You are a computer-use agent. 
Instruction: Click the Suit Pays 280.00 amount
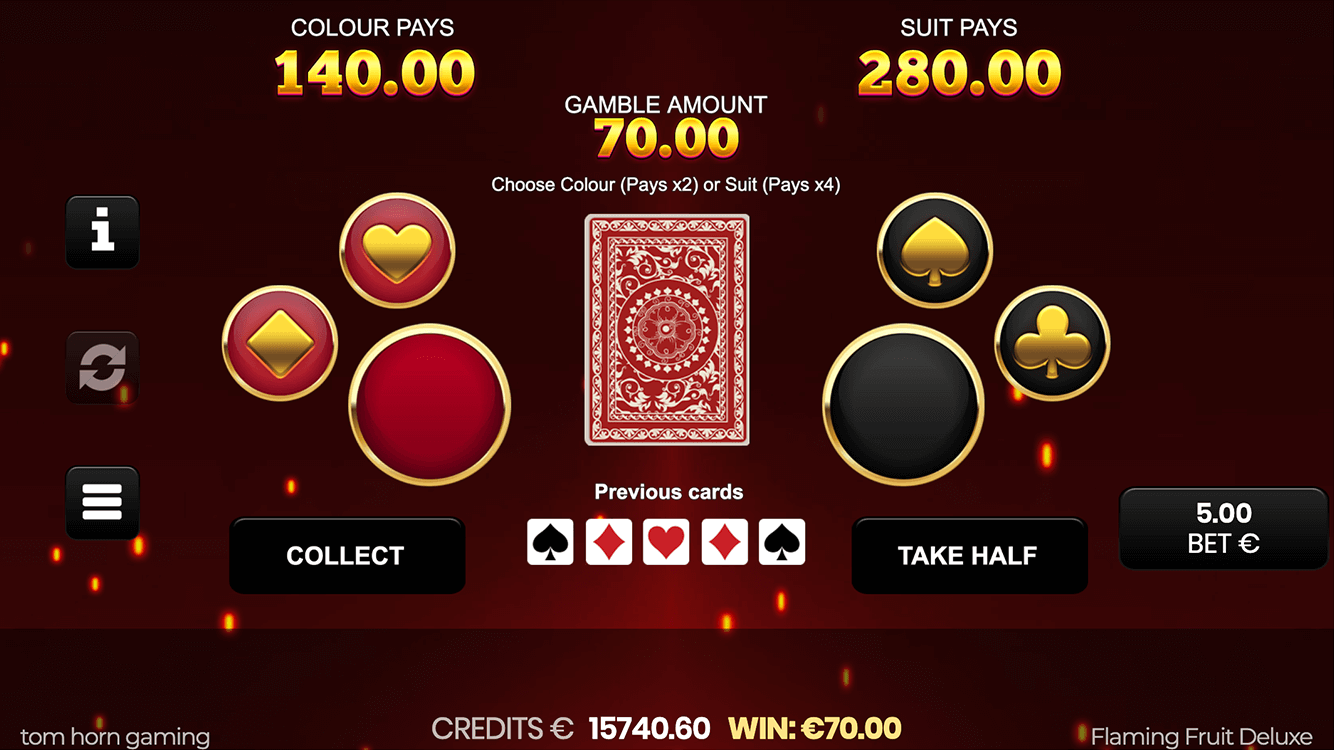(x=959, y=72)
